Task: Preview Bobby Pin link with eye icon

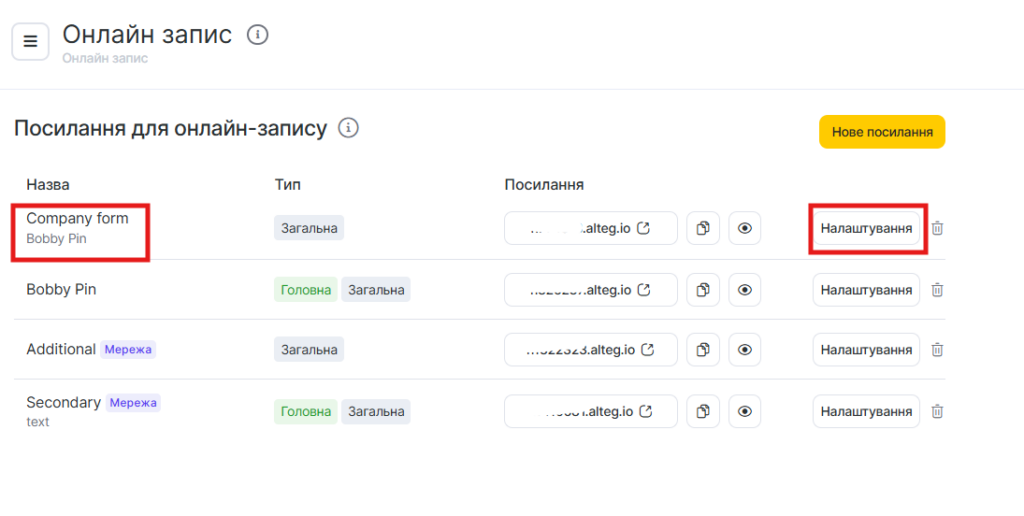Action: coord(744,290)
